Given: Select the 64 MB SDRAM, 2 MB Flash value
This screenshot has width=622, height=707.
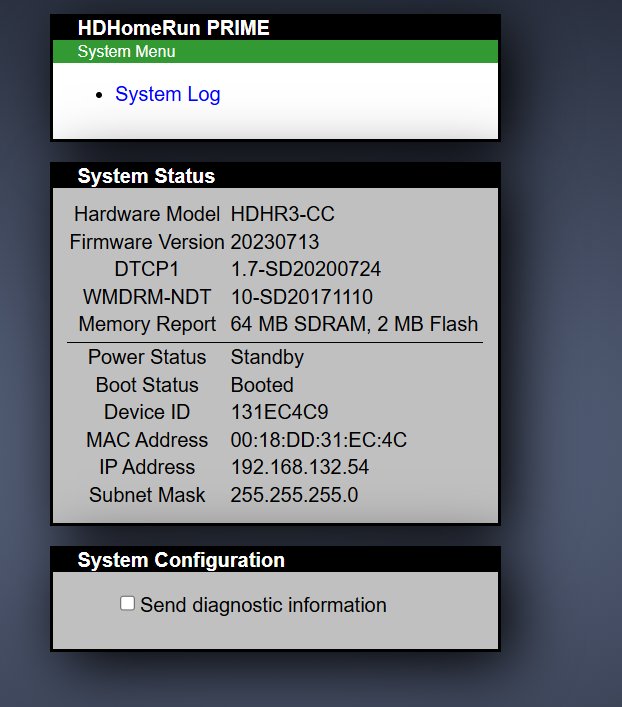Looking at the screenshot, I should point(354,324).
